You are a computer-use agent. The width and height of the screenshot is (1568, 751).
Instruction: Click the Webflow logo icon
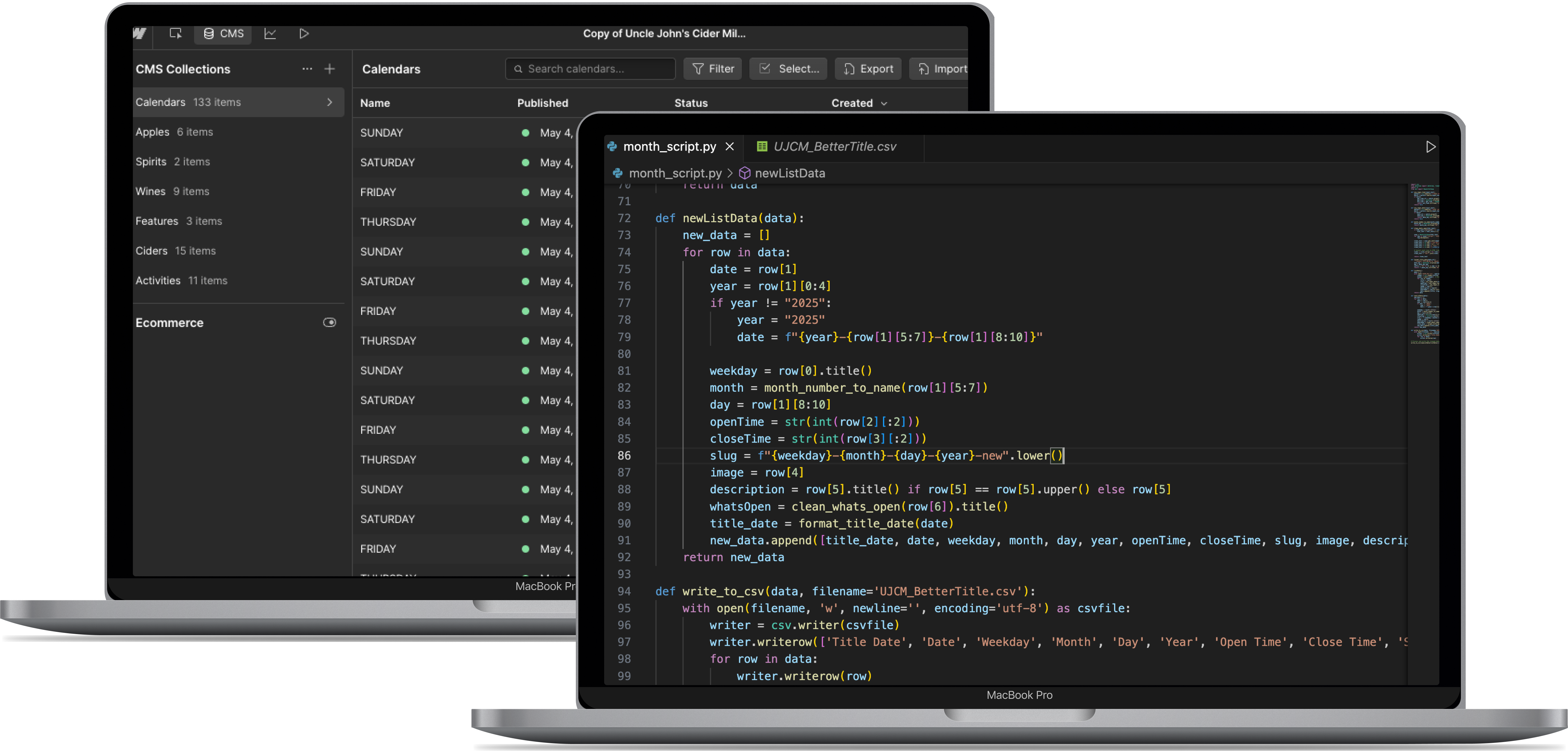tap(139, 33)
